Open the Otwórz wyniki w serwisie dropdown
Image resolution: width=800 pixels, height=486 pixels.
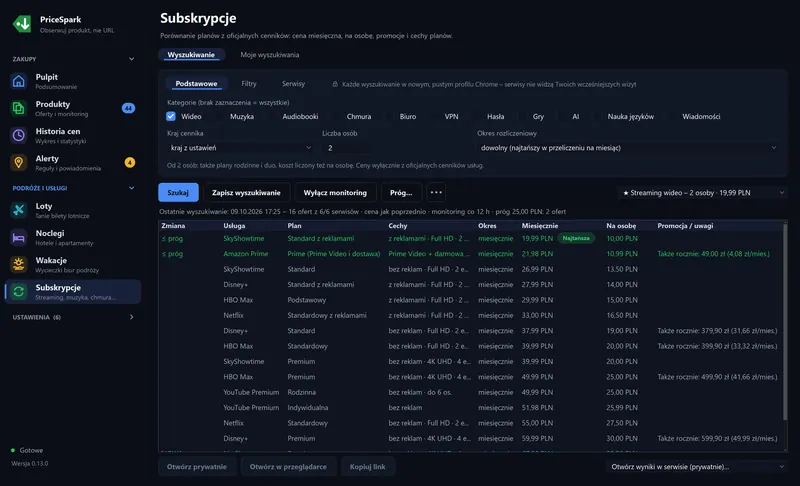click(x=696, y=467)
